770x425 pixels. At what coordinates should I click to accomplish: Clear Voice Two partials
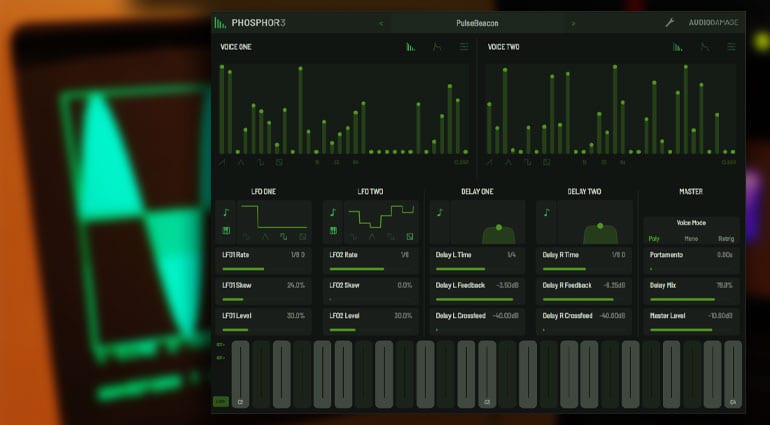pos(729,162)
